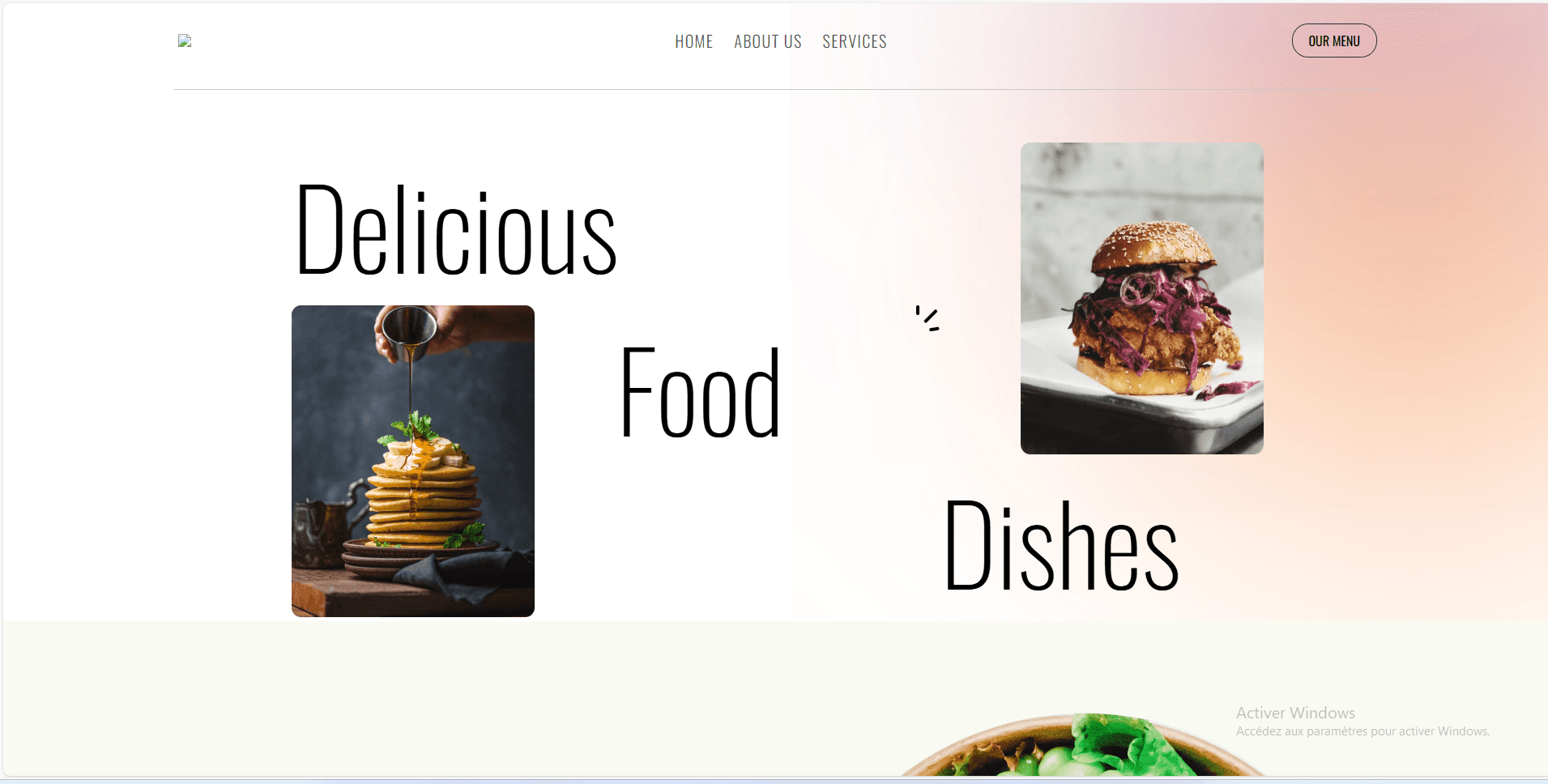Click the broken logo image icon
The height and width of the screenshot is (784, 1548).
185,40
